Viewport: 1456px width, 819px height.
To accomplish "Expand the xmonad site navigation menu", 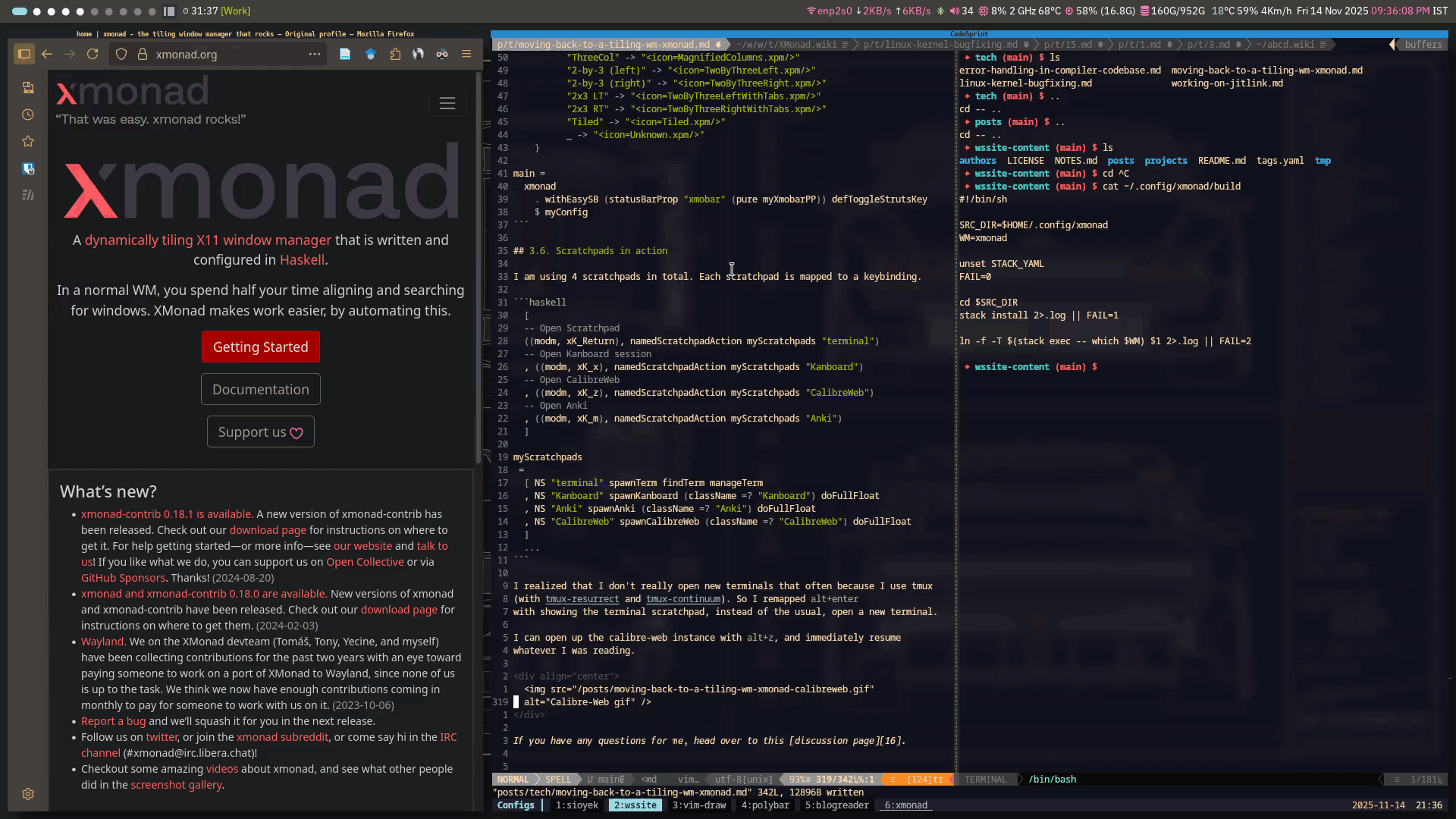I will (447, 103).
